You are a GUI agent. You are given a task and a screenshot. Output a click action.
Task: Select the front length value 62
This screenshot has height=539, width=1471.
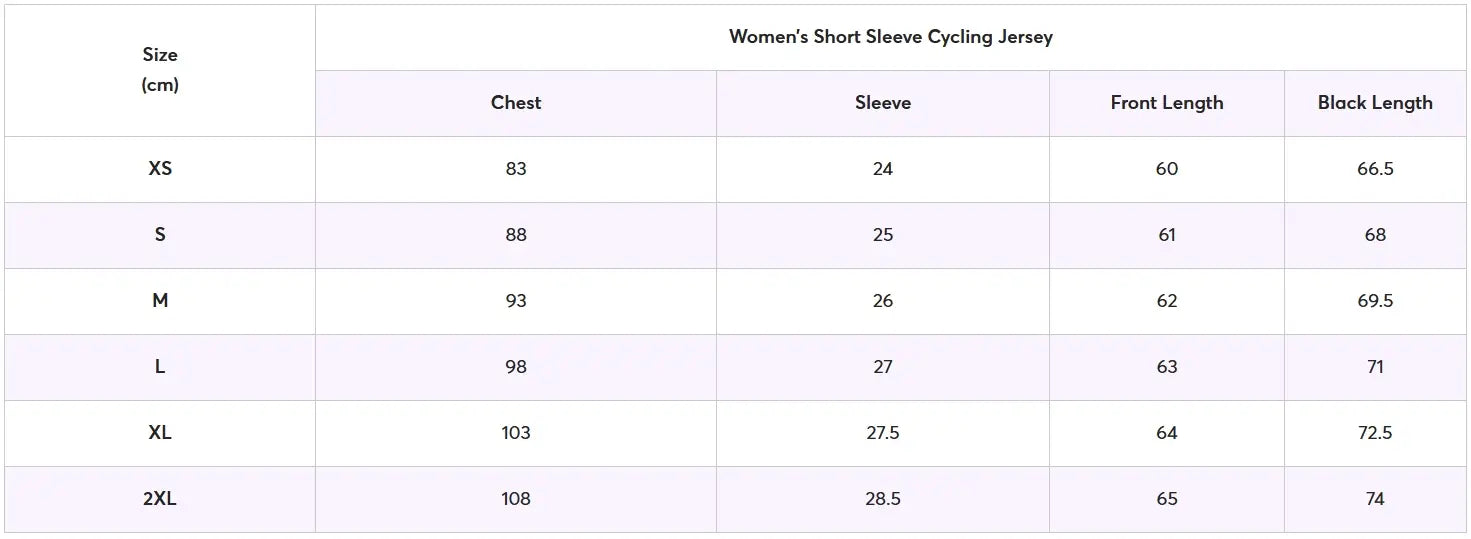tap(1167, 301)
